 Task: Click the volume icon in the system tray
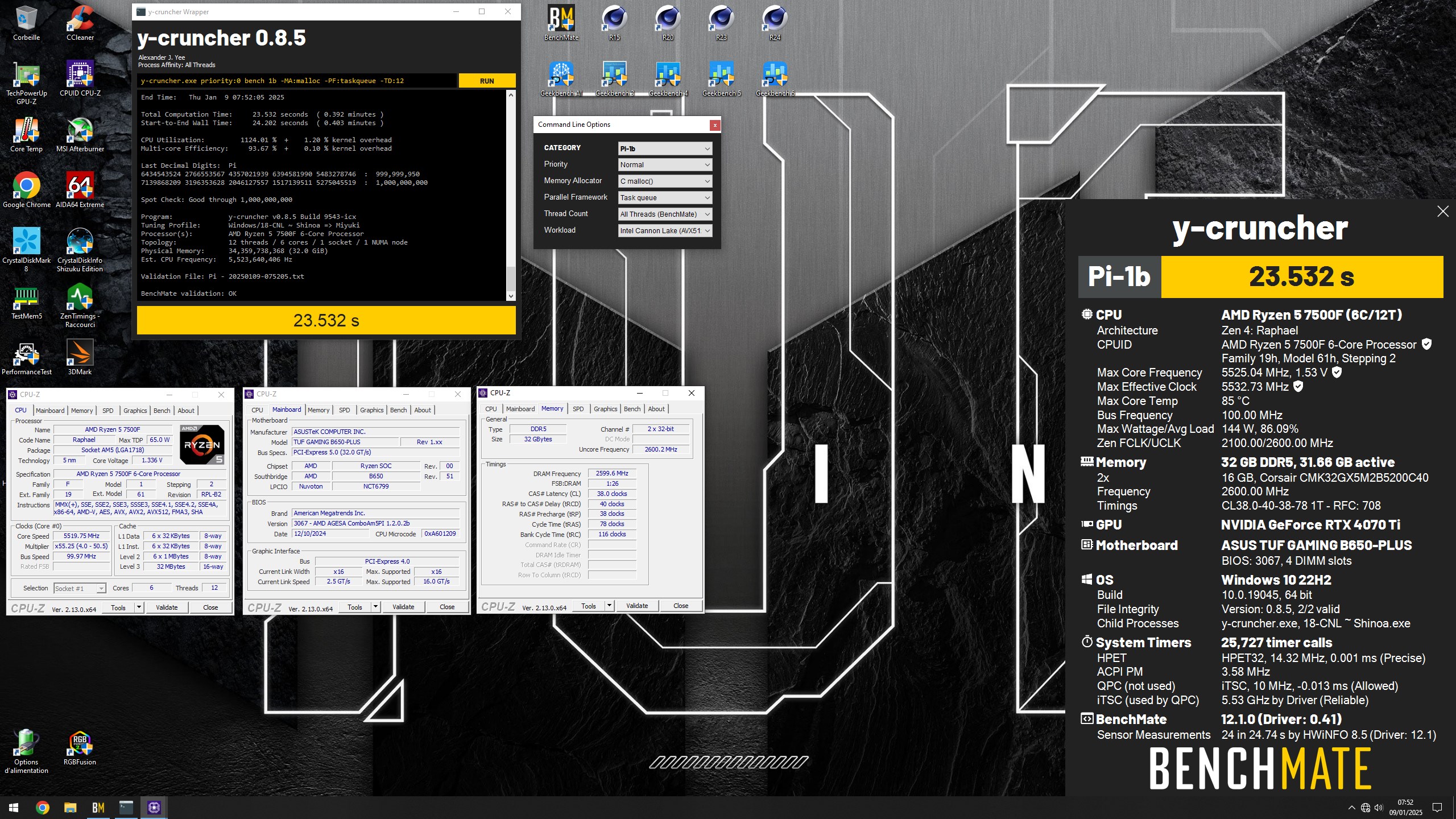click(x=1378, y=808)
